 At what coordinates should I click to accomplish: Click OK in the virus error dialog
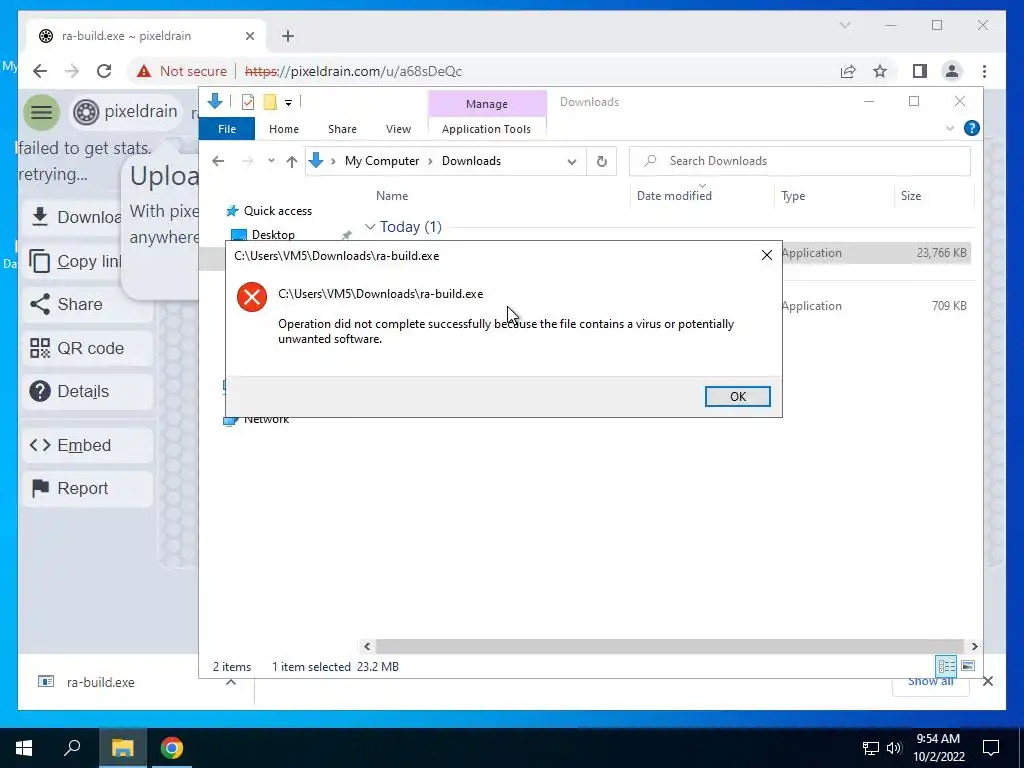[x=737, y=396]
